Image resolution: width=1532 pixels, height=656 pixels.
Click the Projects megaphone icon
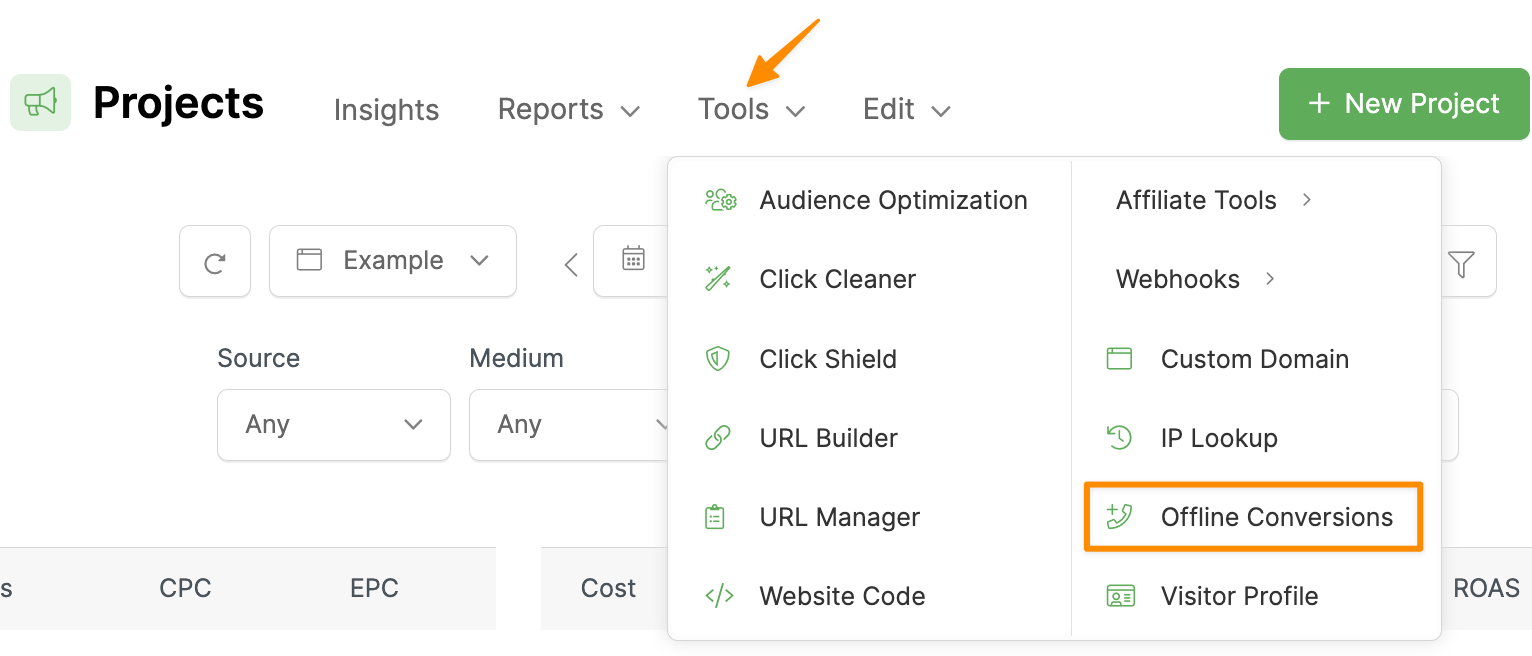coord(40,103)
